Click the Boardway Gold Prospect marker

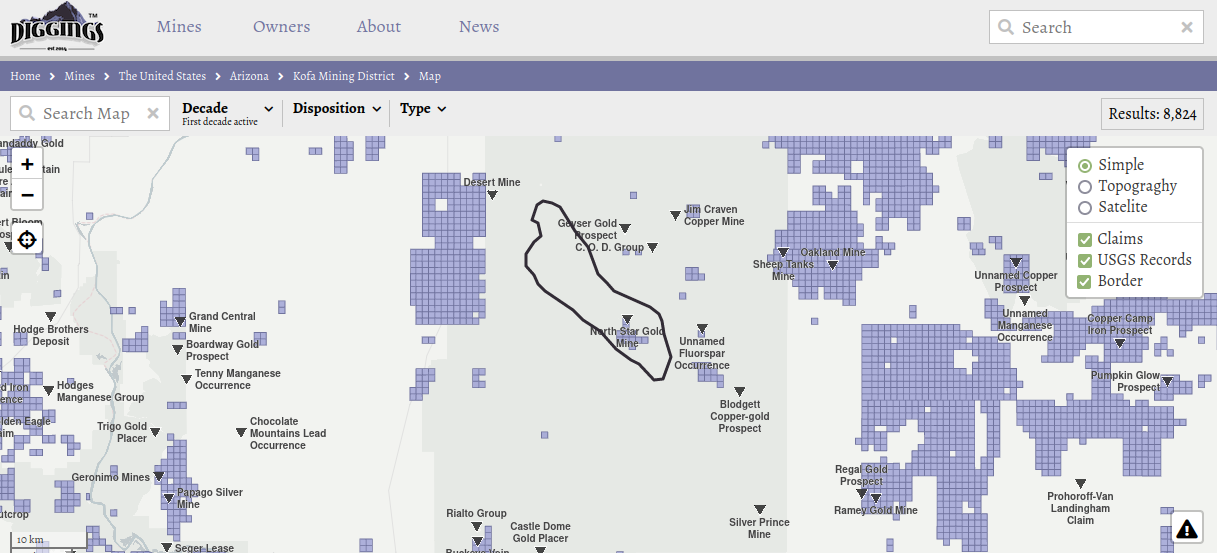pos(179,347)
